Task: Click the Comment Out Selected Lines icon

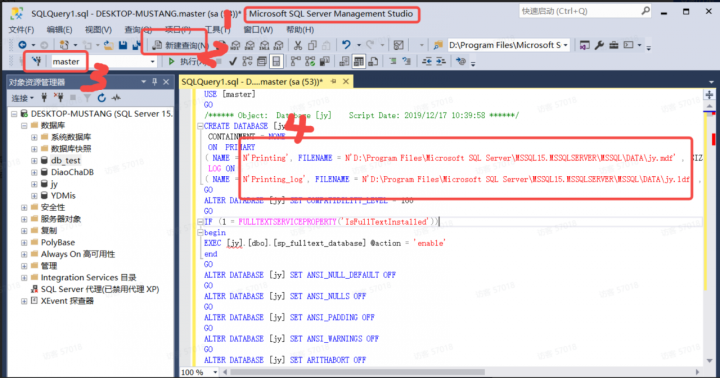Action: click(x=393, y=61)
